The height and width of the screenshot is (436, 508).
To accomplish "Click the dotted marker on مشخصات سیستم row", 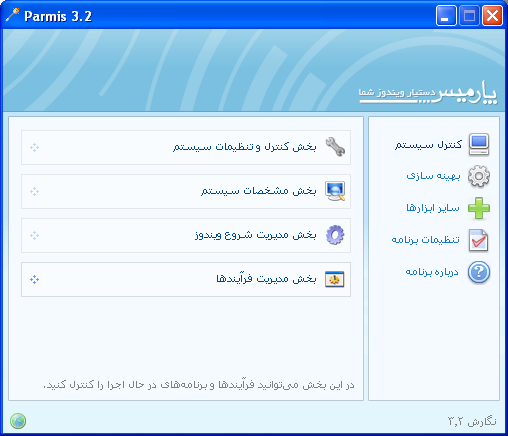I will 34,191.
